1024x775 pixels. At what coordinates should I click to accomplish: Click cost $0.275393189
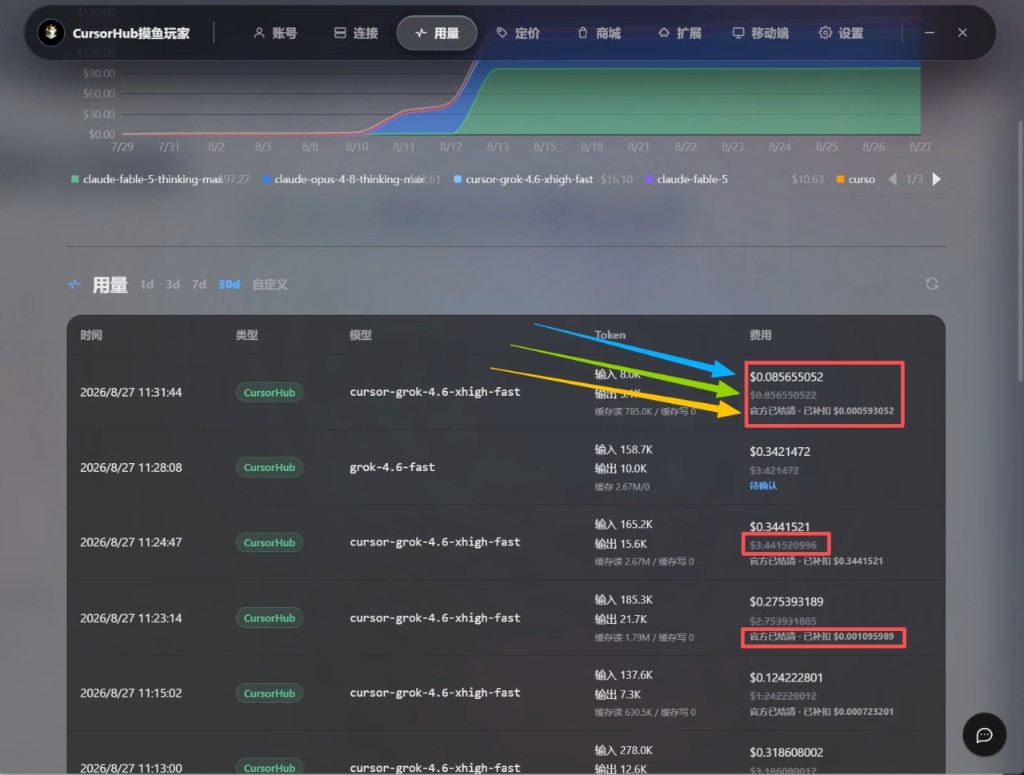(786, 602)
